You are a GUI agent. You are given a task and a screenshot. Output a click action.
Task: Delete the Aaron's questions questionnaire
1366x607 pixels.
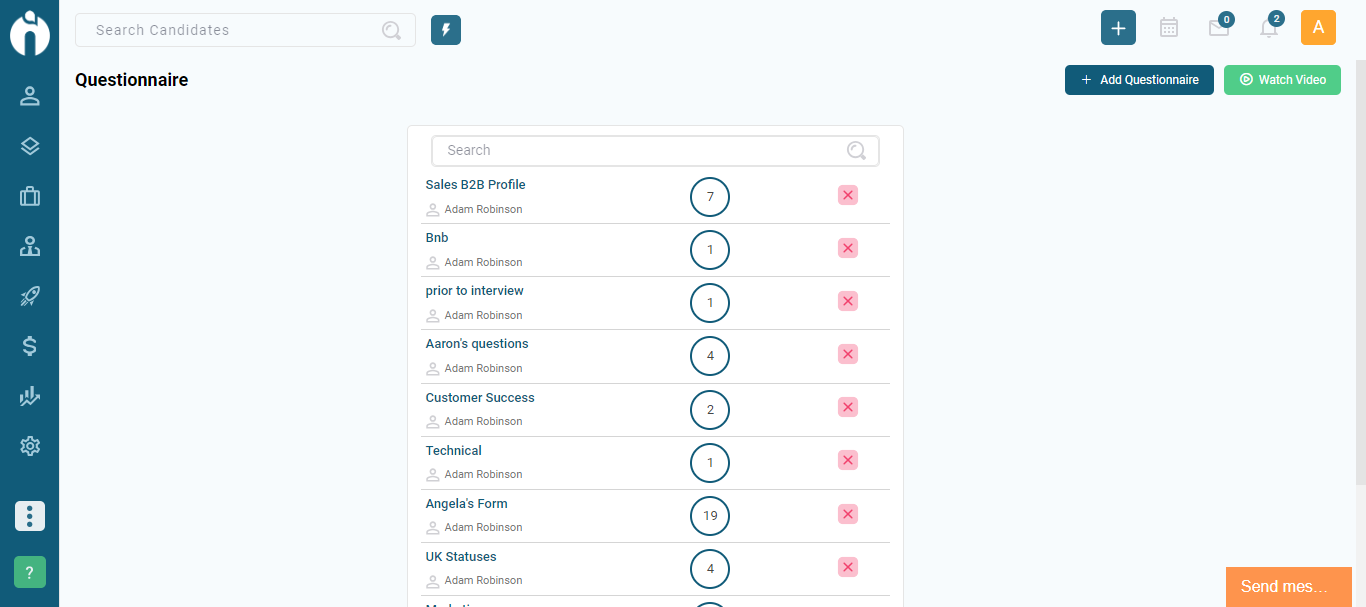click(848, 354)
